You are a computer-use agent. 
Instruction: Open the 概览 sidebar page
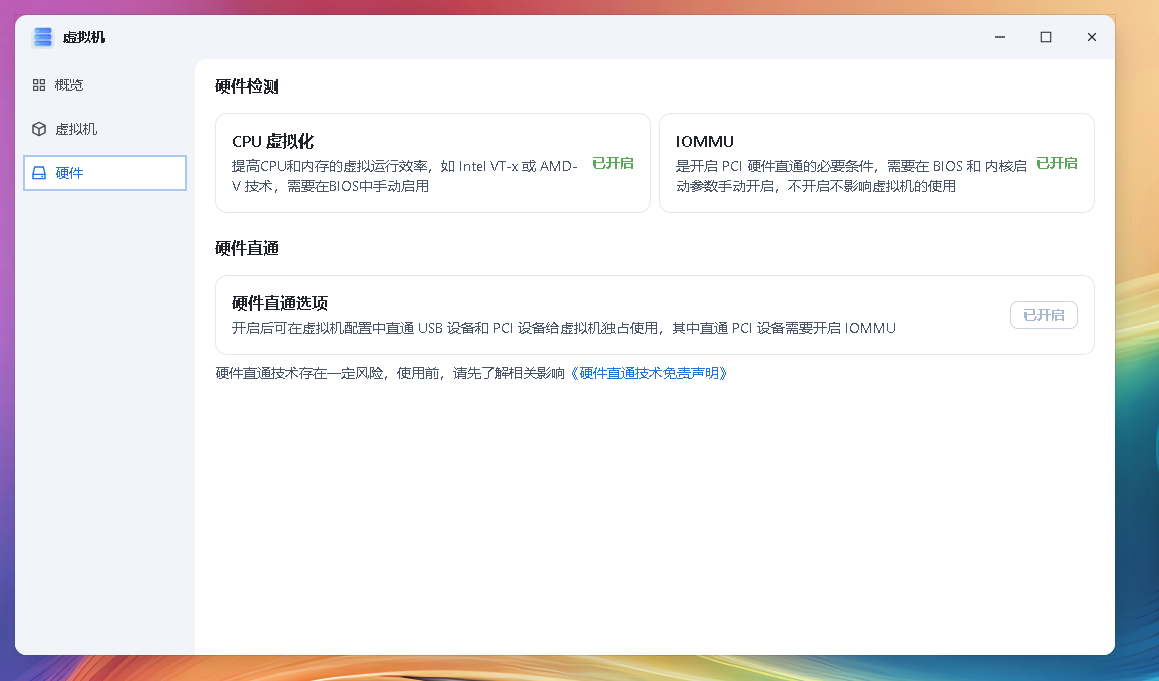pos(69,85)
